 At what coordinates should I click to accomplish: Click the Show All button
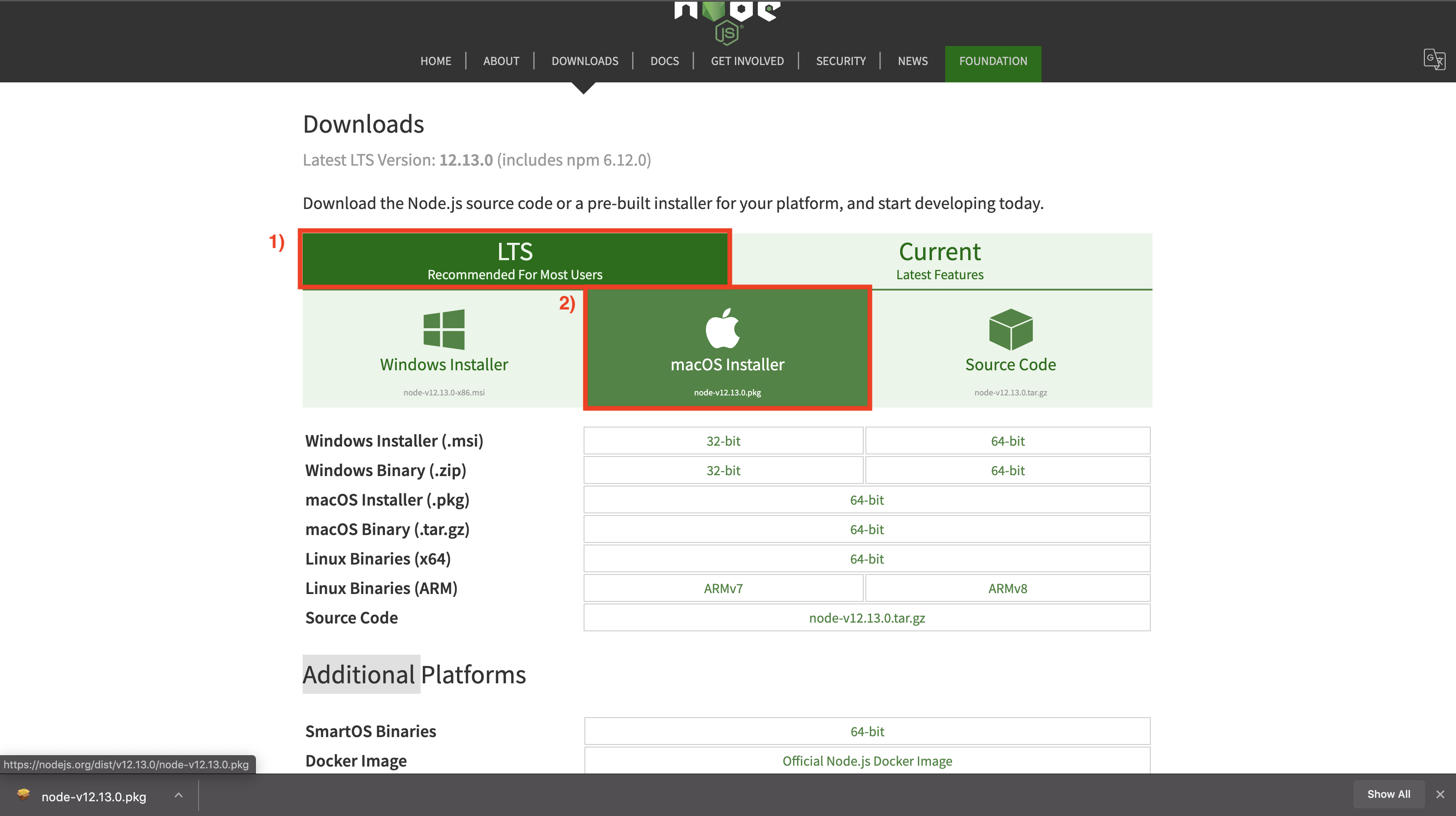(1389, 794)
